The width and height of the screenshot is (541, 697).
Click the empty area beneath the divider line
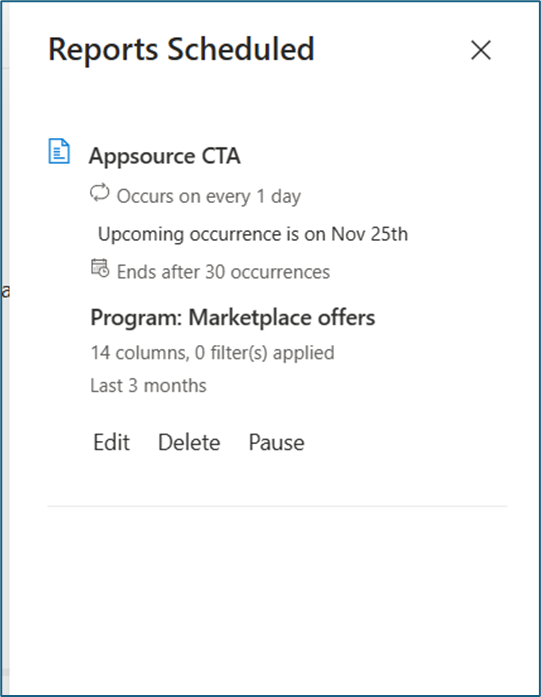coord(277,598)
